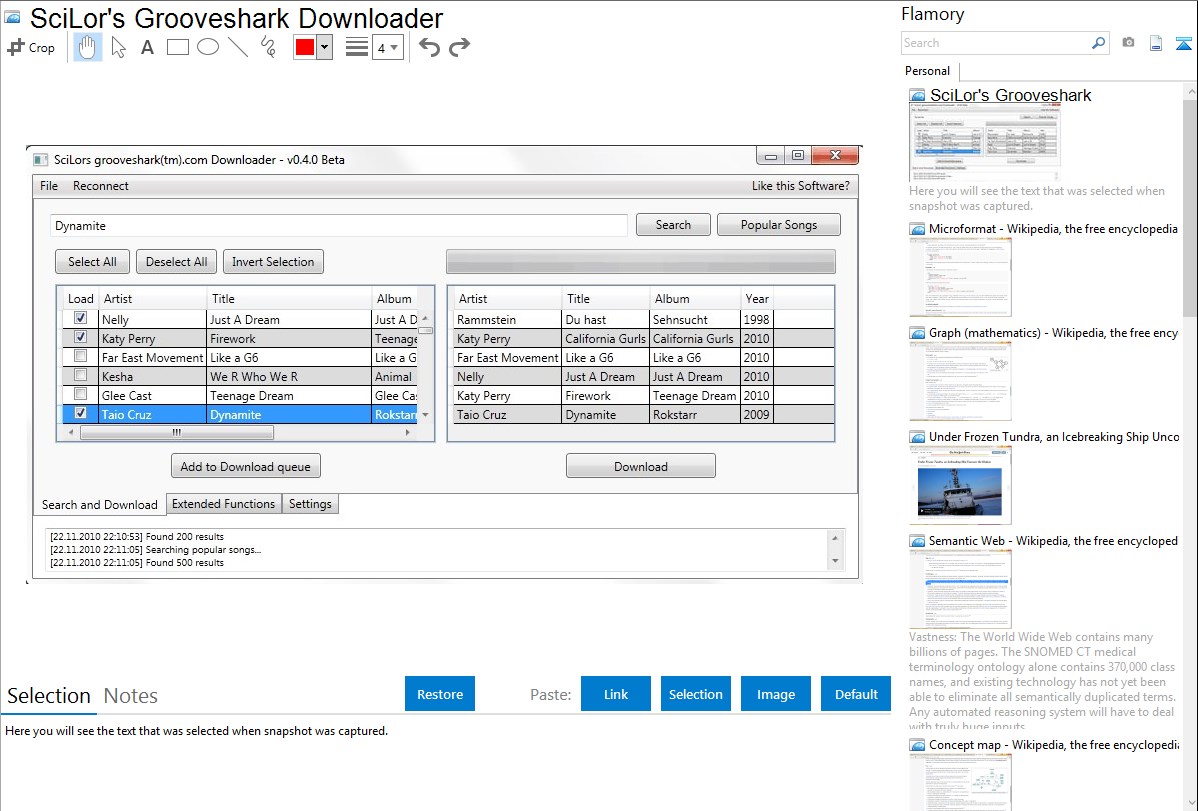Activate the hand pan tool

pos(87,47)
